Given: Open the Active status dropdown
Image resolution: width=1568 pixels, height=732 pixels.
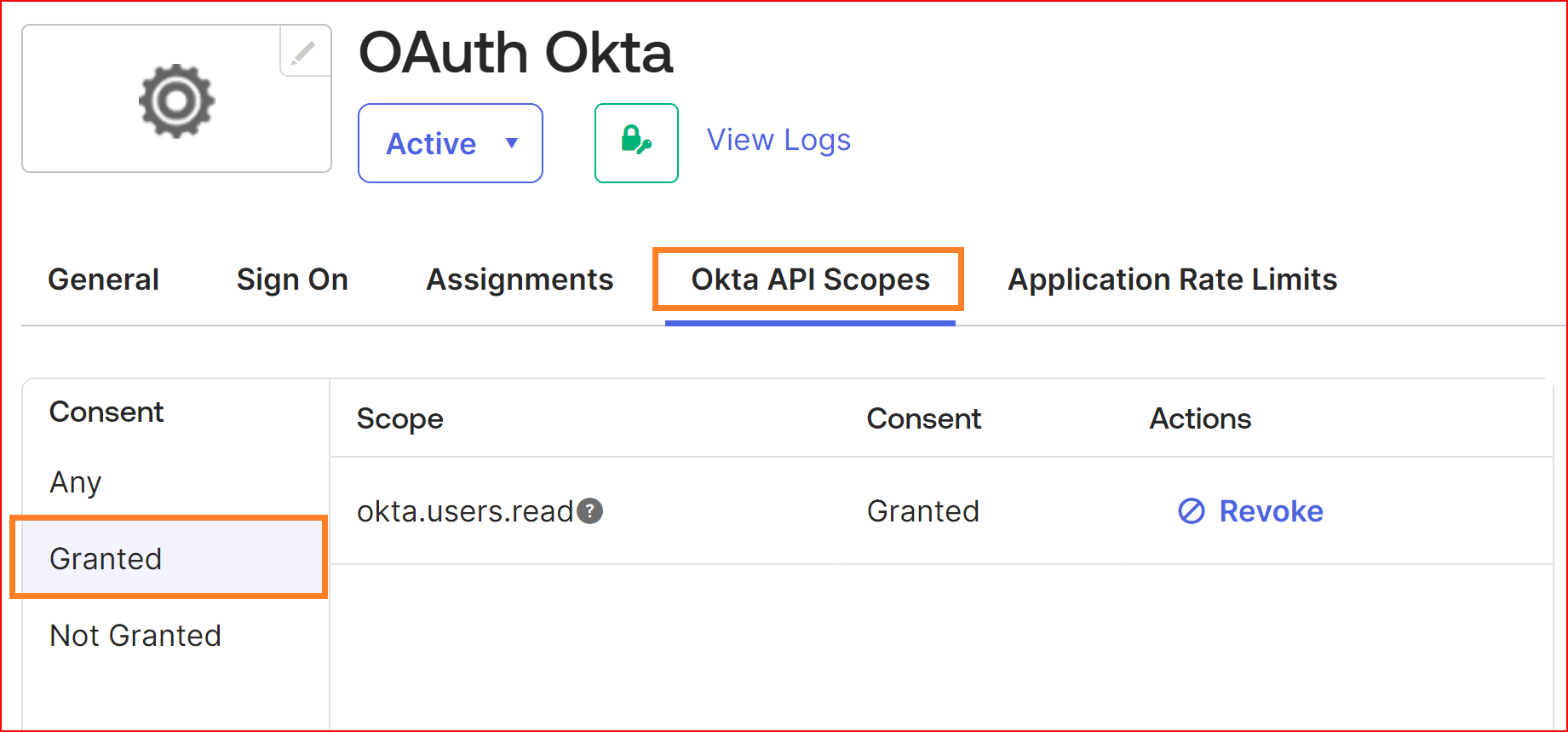Looking at the screenshot, I should (x=451, y=143).
